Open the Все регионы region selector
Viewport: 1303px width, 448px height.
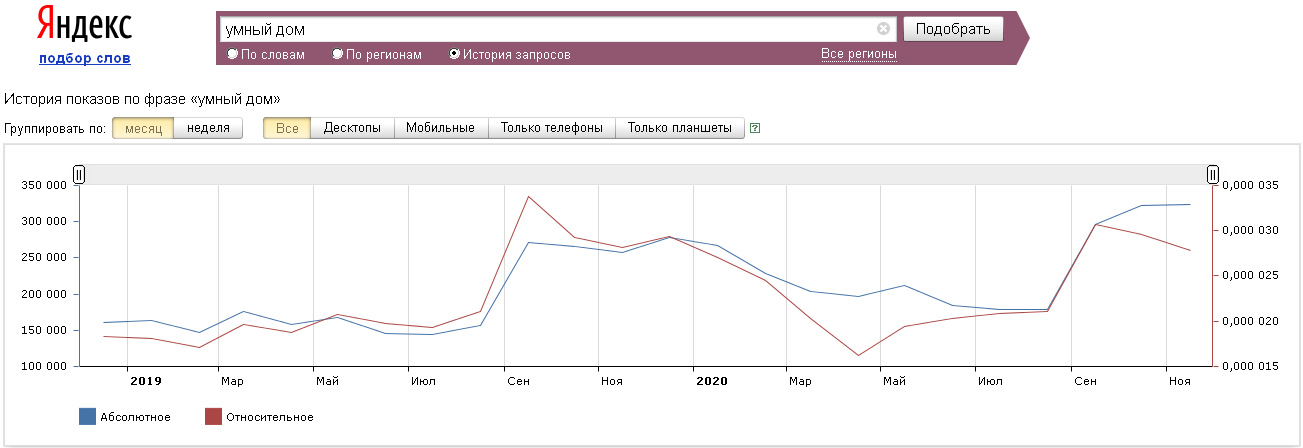pyautogui.click(x=858, y=53)
